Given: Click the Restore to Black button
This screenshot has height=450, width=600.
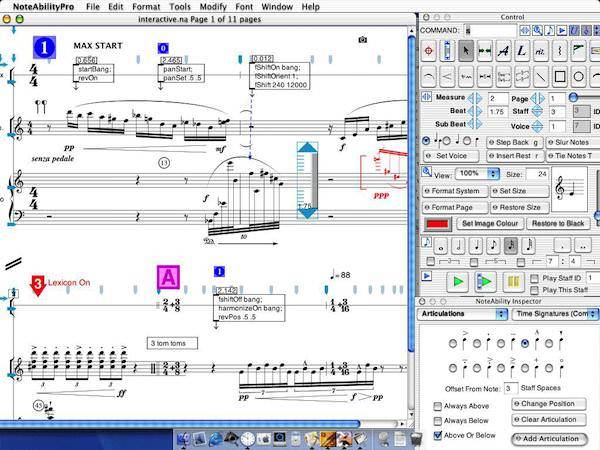Looking at the screenshot, I should pyautogui.click(x=560, y=223).
